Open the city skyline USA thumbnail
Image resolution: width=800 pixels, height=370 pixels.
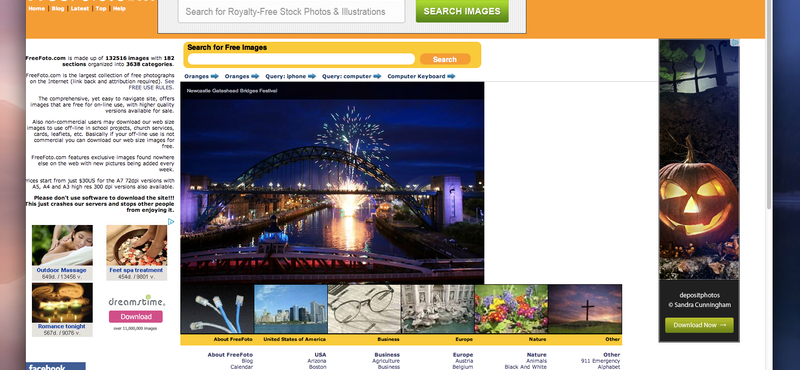291,309
